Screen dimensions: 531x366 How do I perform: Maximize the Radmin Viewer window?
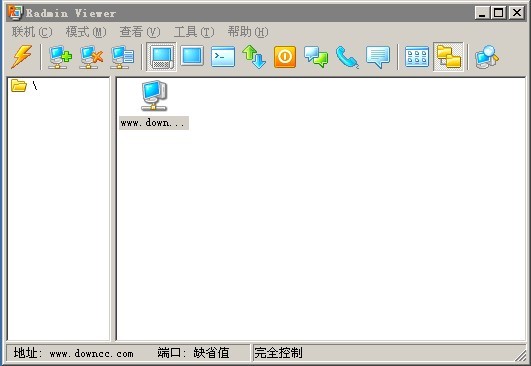[498, 13]
